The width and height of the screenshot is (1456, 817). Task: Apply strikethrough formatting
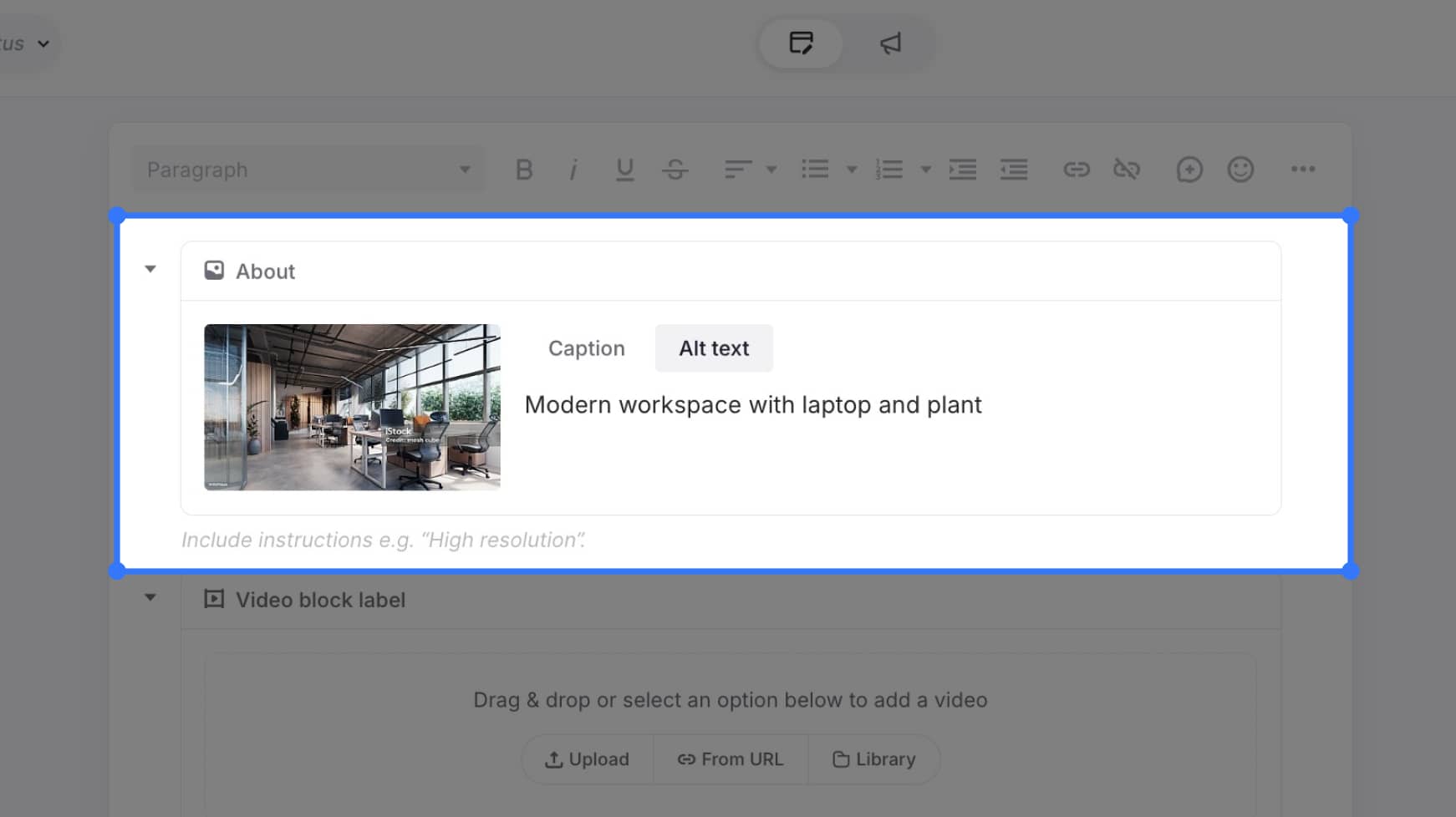[675, 170]
